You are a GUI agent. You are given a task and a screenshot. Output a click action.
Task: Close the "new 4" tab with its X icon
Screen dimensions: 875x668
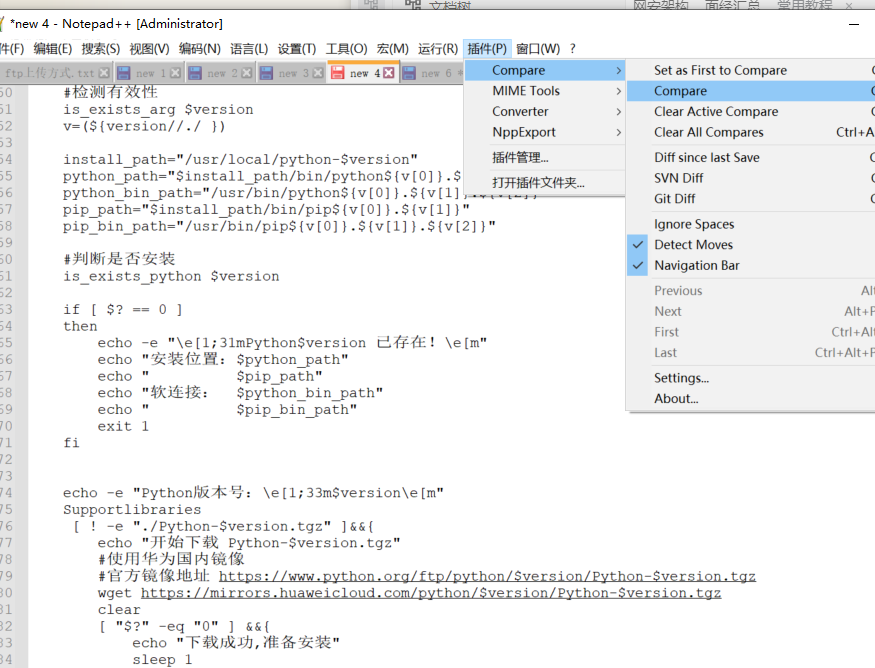[x=386, y=72]
